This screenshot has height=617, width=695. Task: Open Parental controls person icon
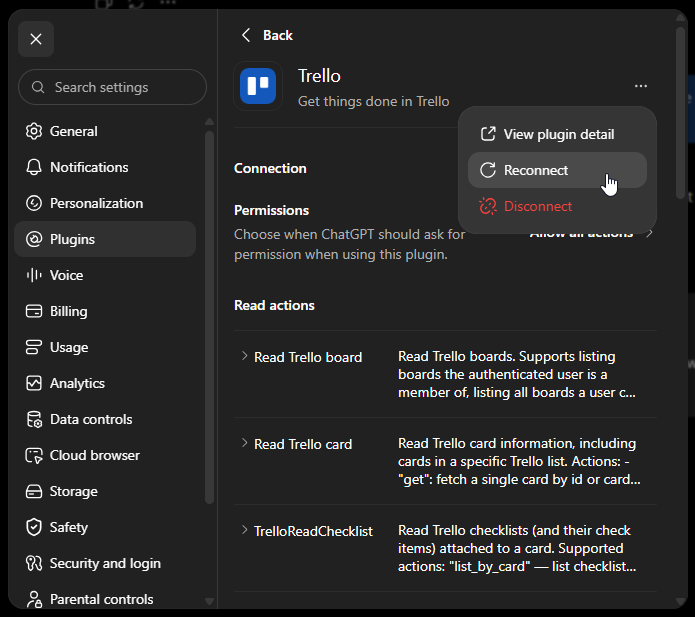pyautogui.click(x=34, y=599)
